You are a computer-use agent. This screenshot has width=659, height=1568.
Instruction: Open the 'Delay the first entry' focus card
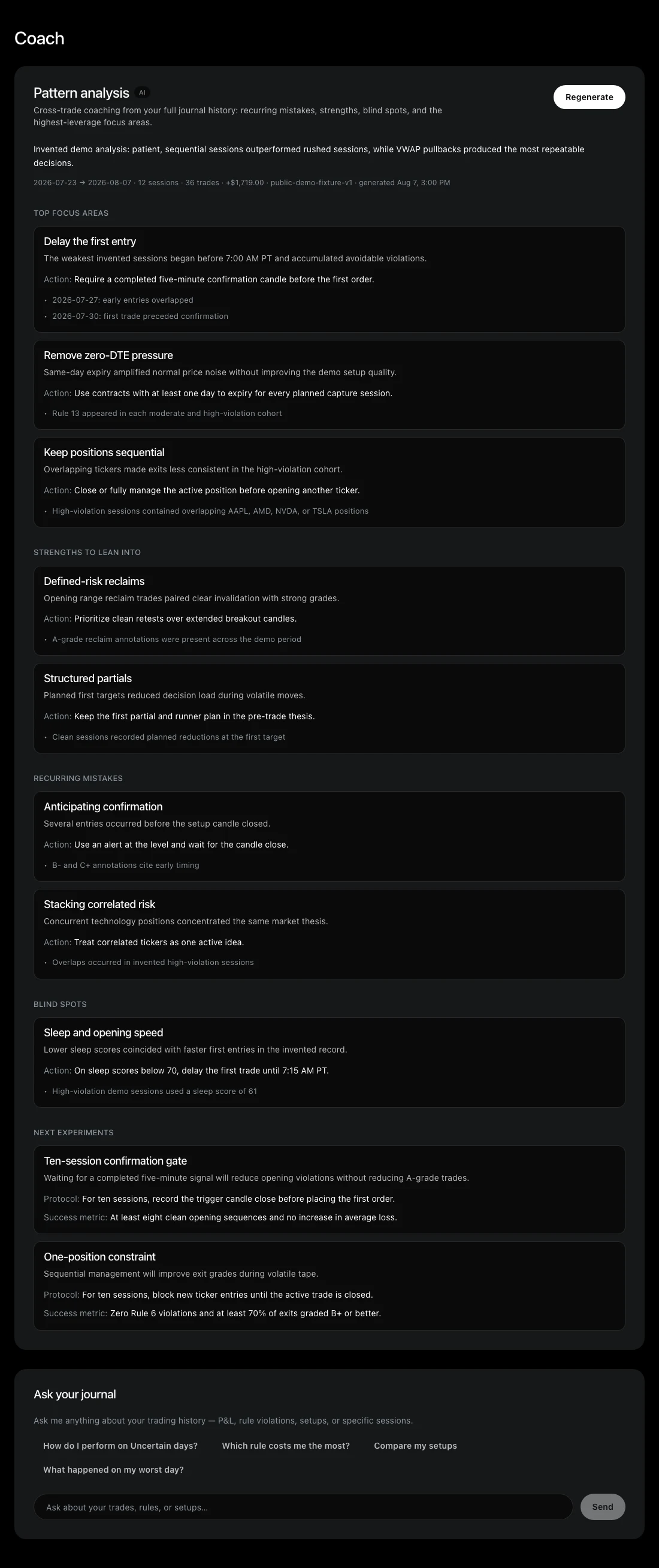click(x=329, y=279)
